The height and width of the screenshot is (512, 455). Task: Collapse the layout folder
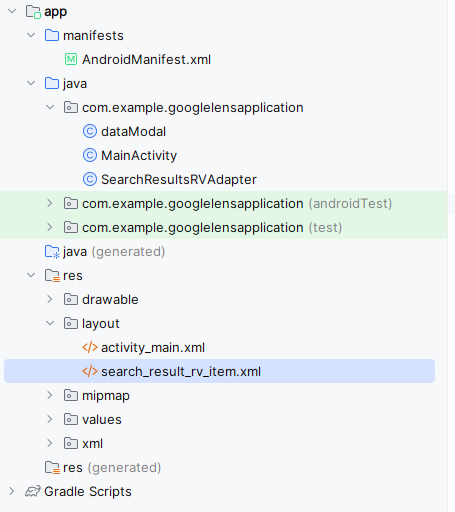(50, 323)
